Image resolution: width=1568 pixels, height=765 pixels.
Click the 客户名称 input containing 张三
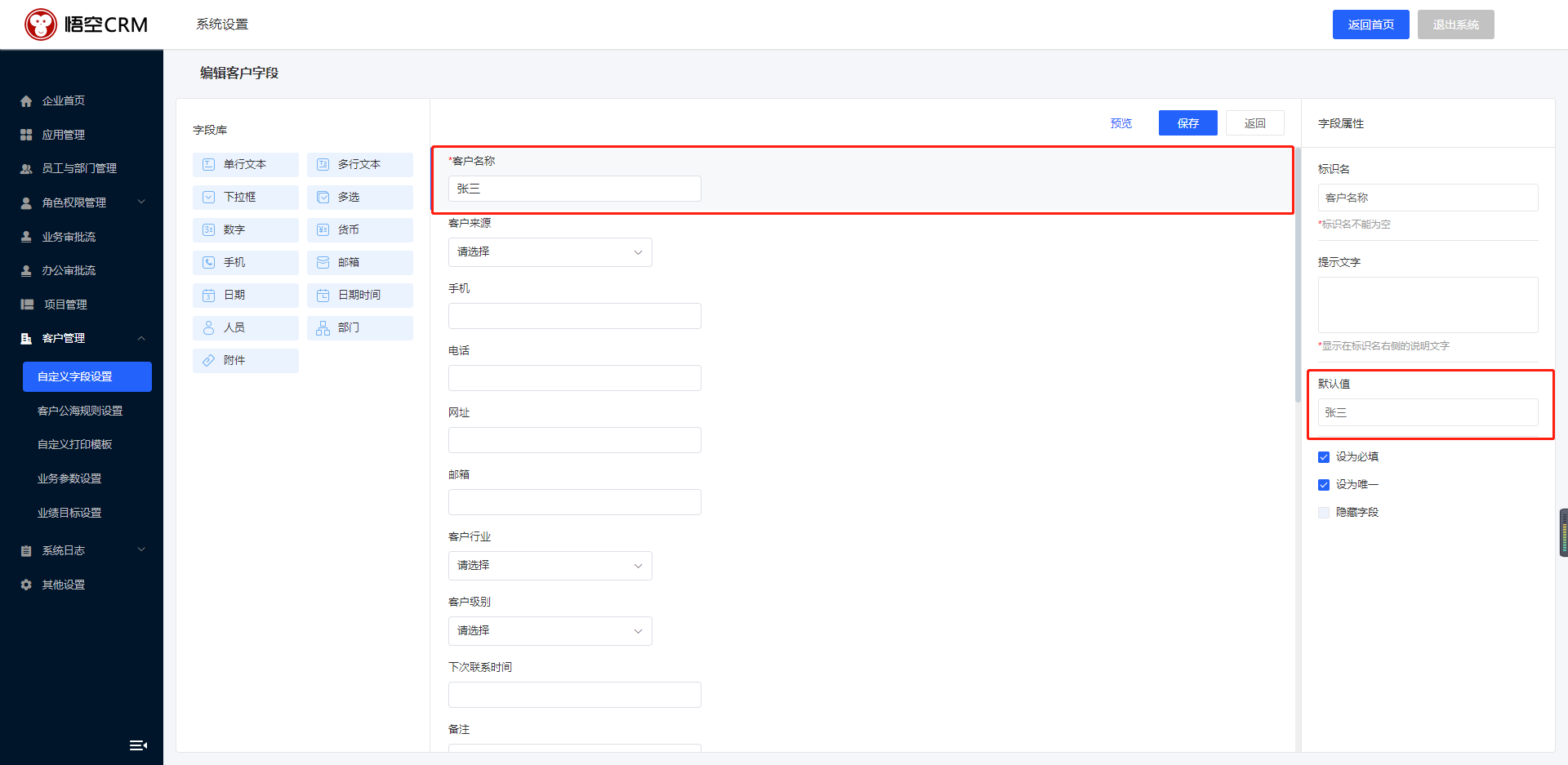(575, 189)
